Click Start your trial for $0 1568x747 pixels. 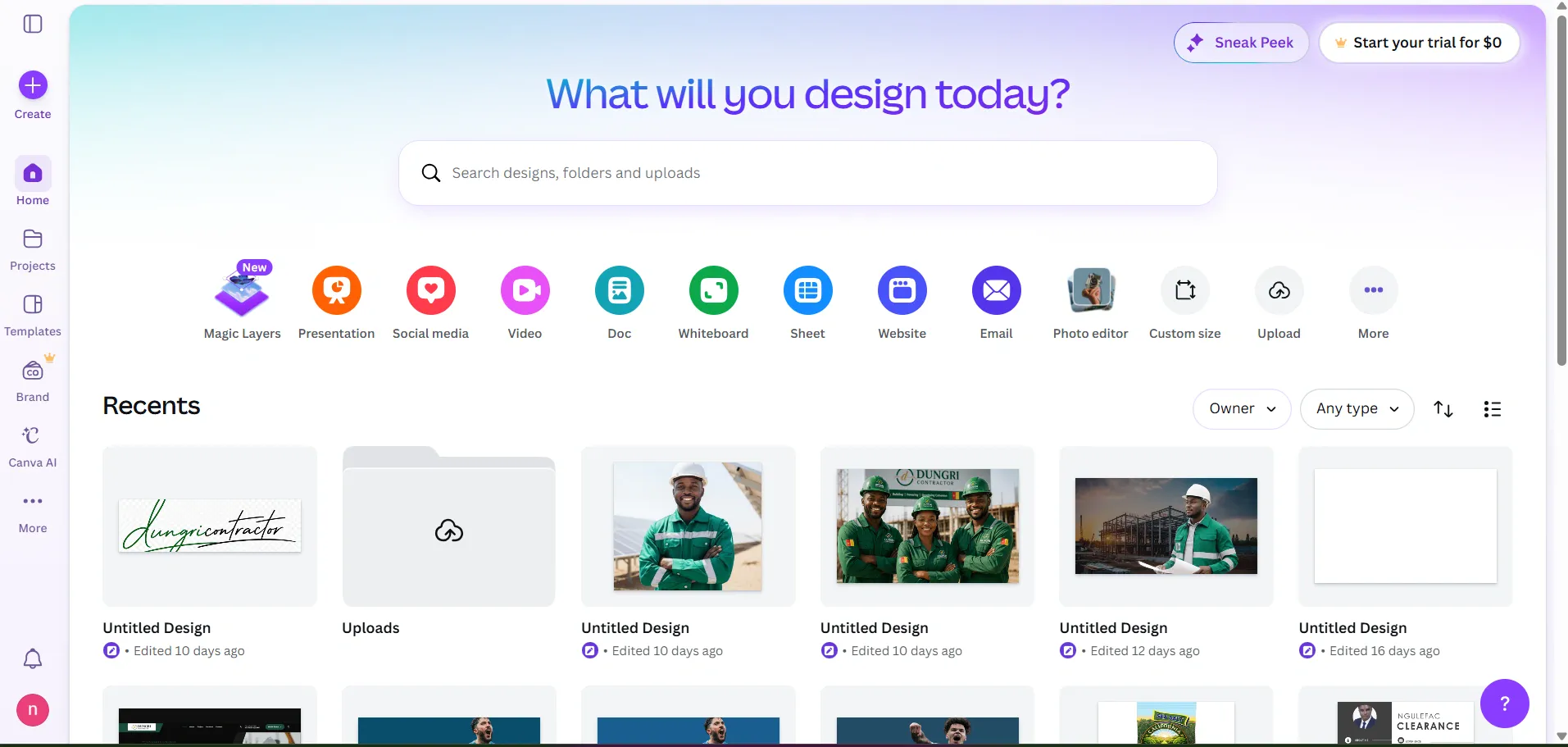1419,43
